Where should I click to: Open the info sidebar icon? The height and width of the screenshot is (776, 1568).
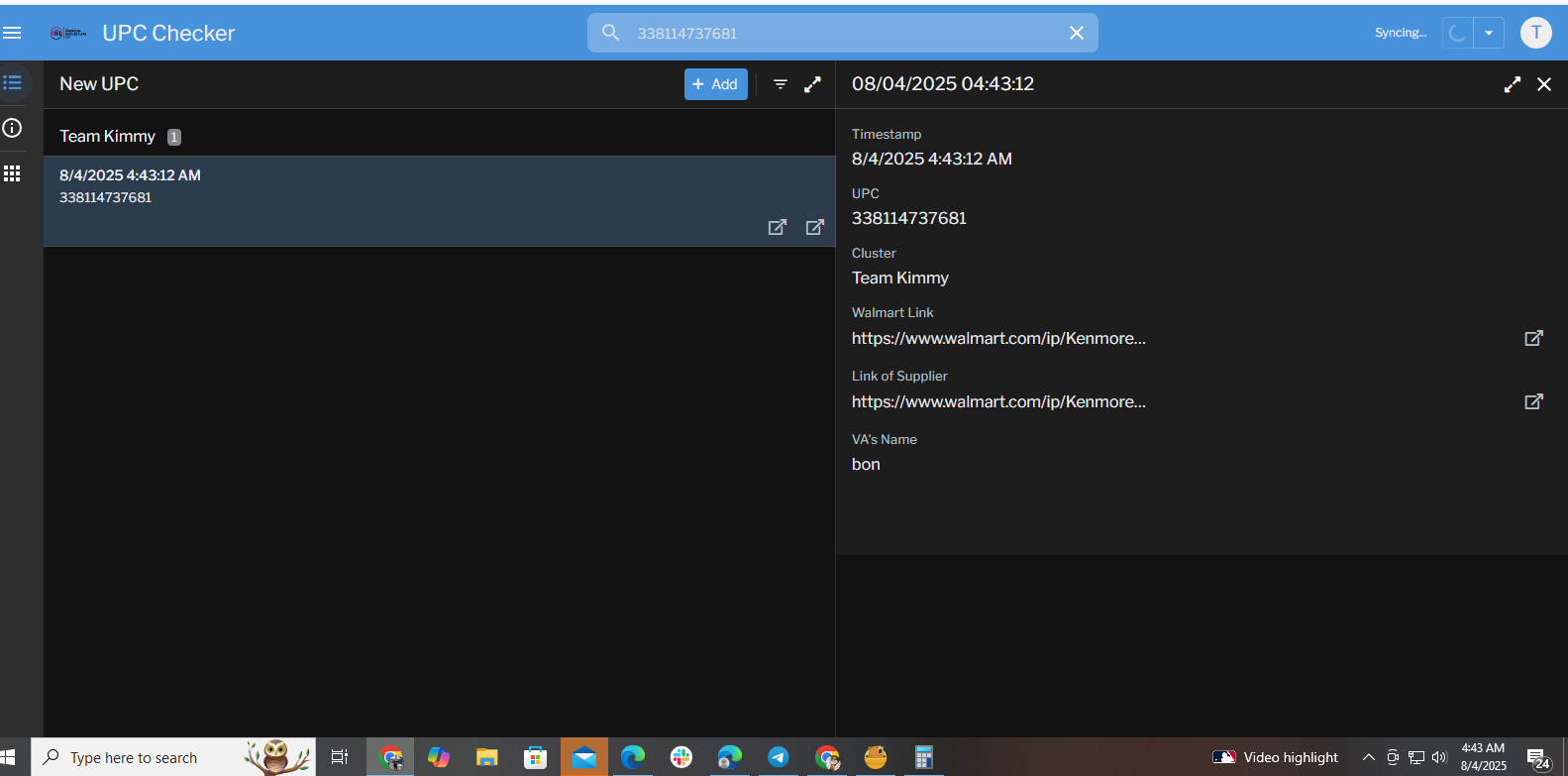(x=13, y=128)
